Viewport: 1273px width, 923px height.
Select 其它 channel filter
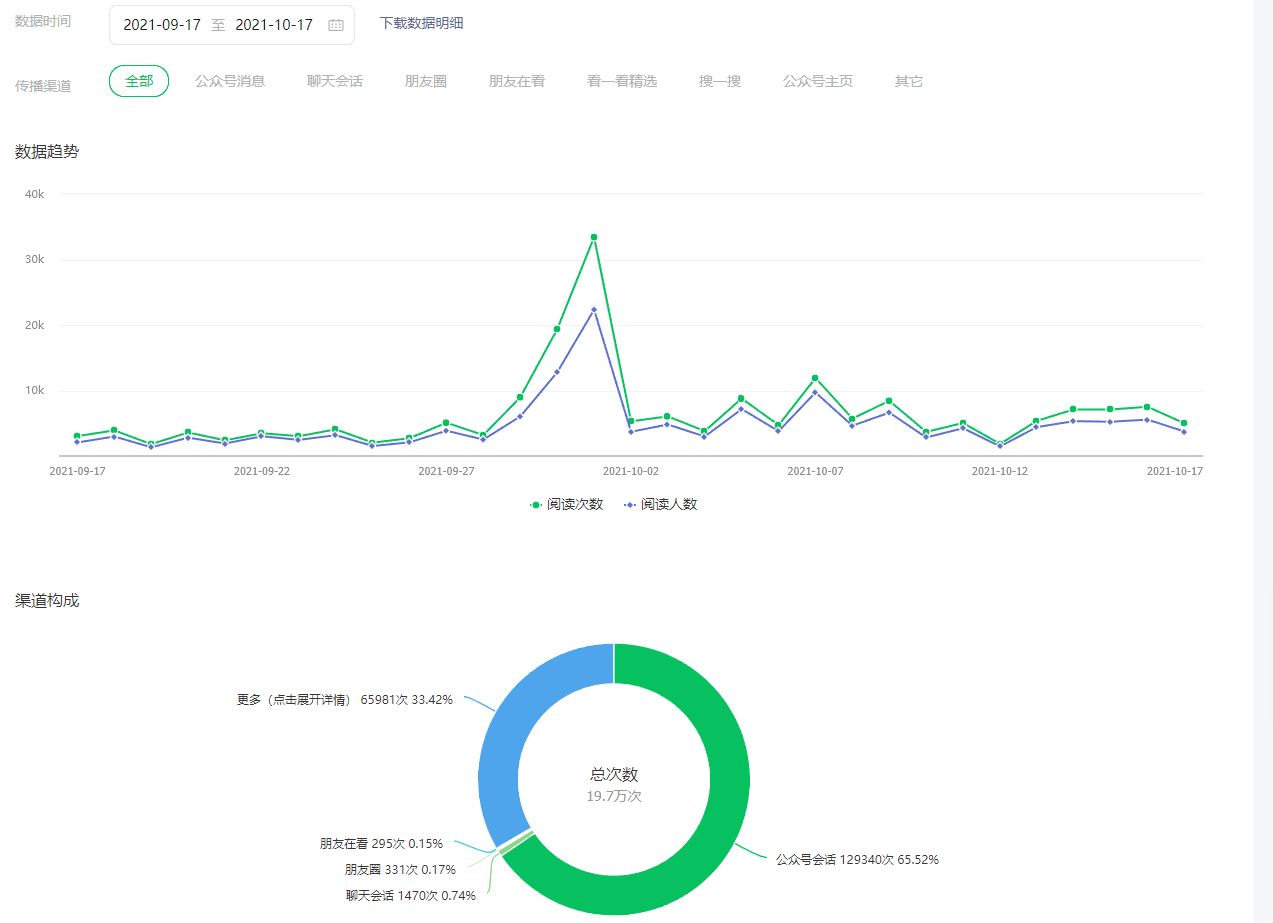pos(909,81)
